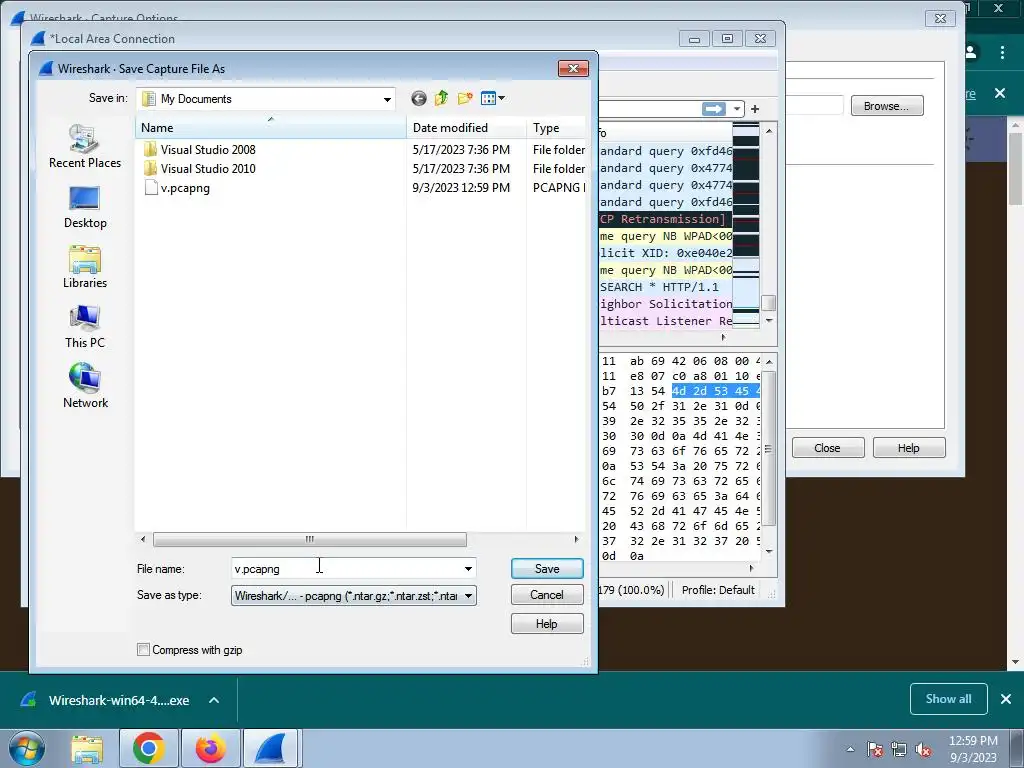This screenshot has height=768, width=1024.
Task: Click the File name input field
Action: coord(346,569)
